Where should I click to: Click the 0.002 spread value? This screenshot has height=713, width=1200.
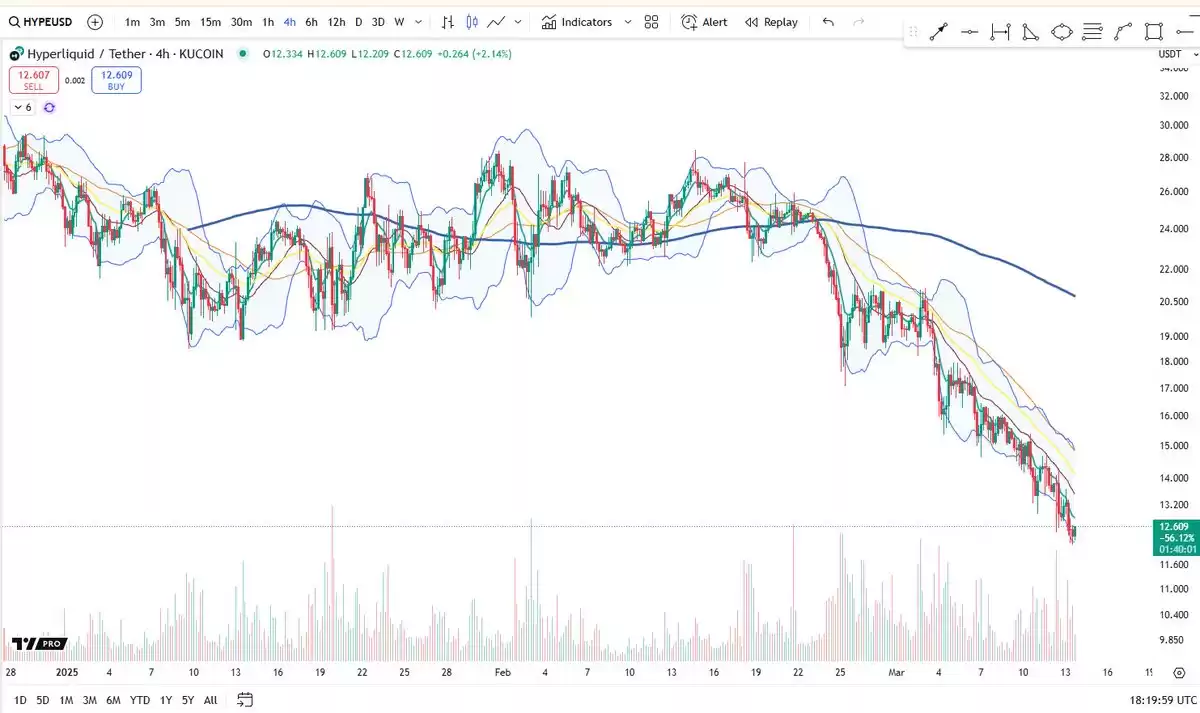coord(75,80)
